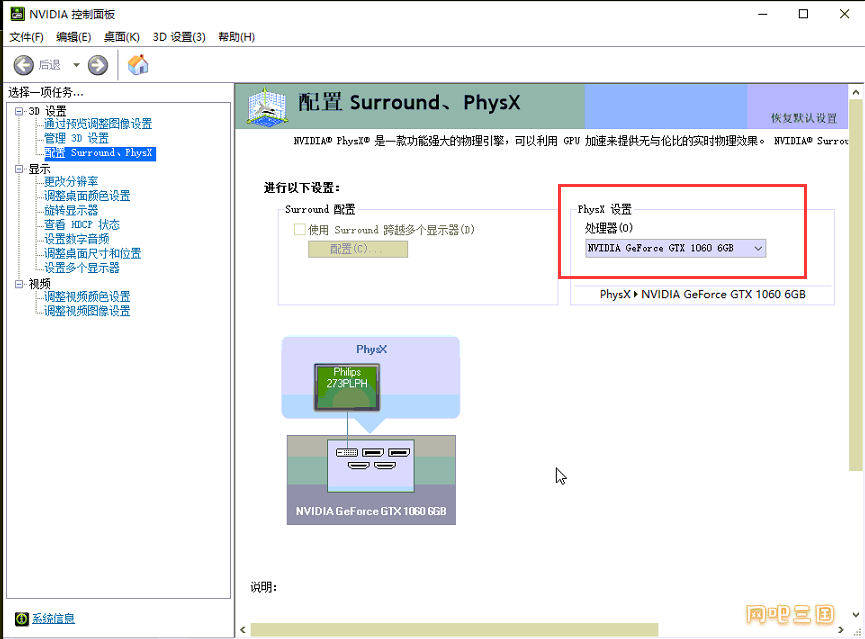Viewport: 865px width, 639px height.
Task: Collapse the 3D 设置 tree node
Action: click(x=19, y=111)
